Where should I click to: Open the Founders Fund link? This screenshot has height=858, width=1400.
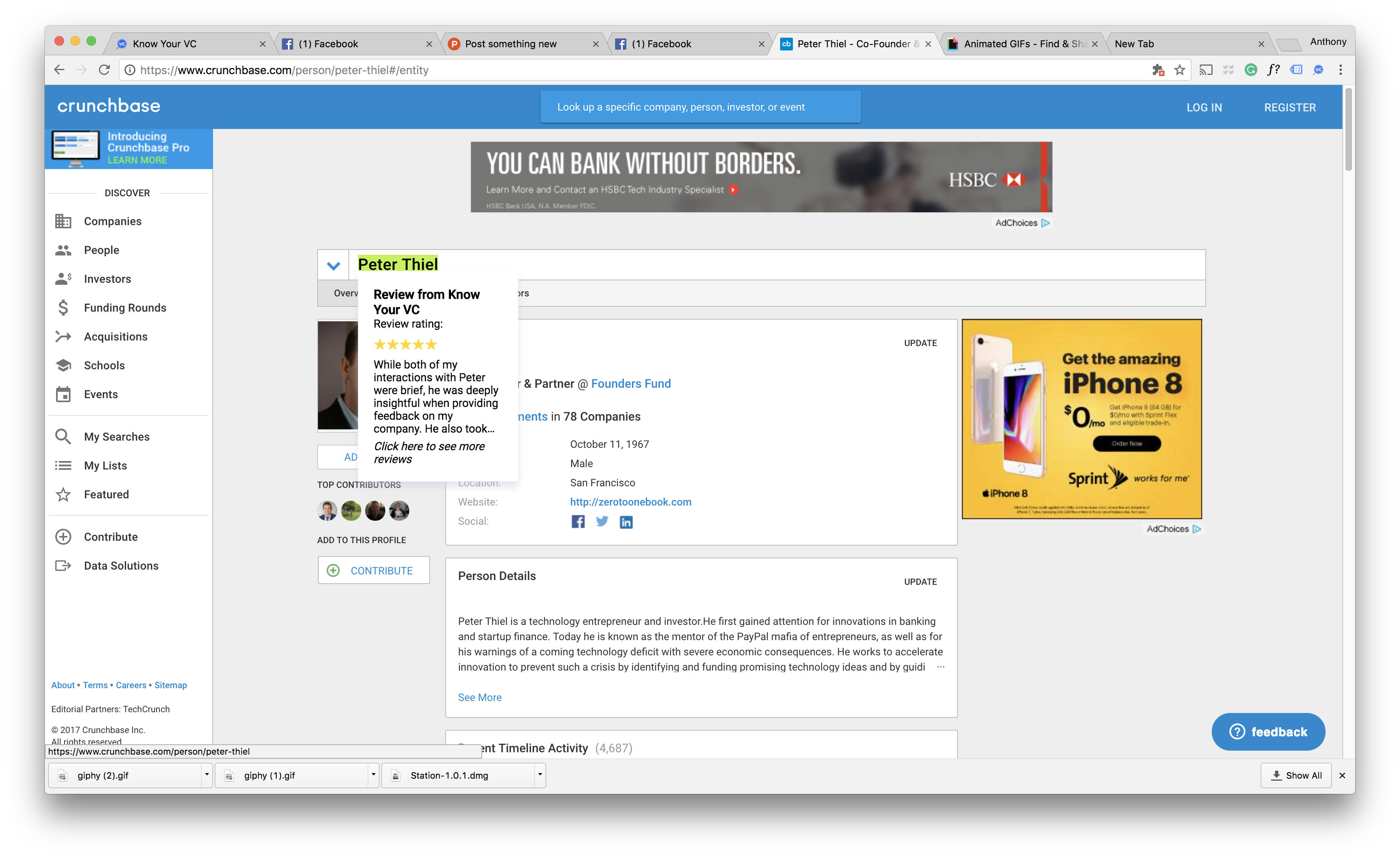(631, 384)
